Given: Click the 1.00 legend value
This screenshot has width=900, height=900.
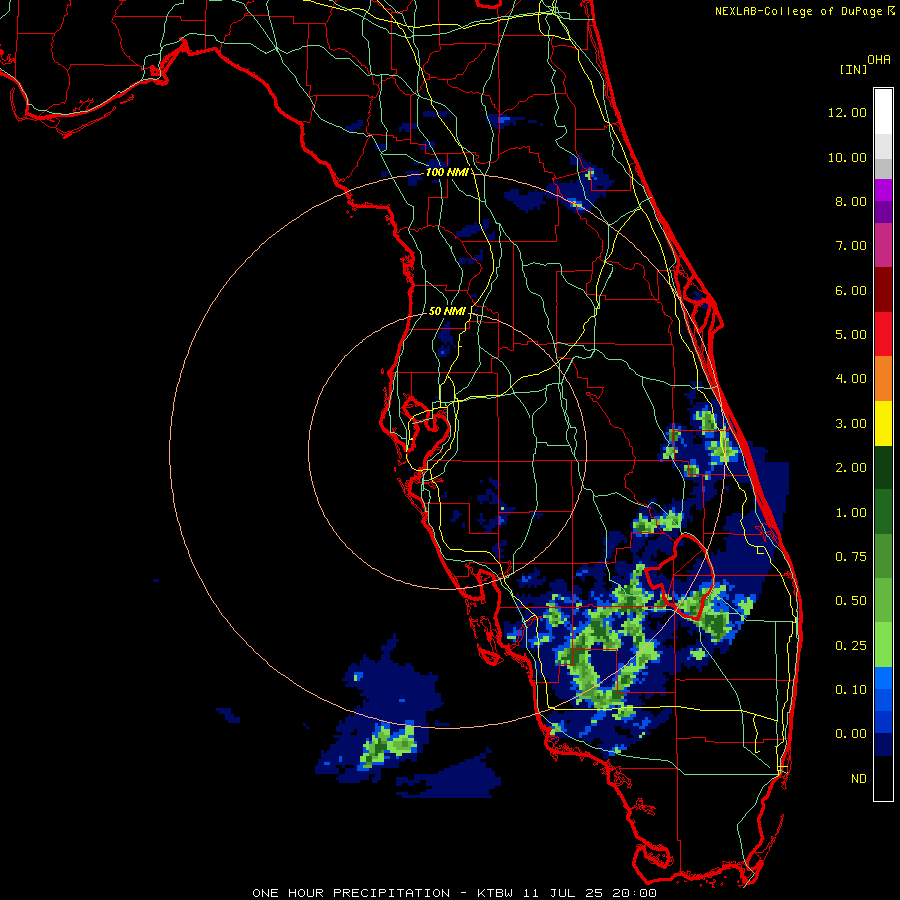Looking at the screenshot, I should (x=851, y=513).
